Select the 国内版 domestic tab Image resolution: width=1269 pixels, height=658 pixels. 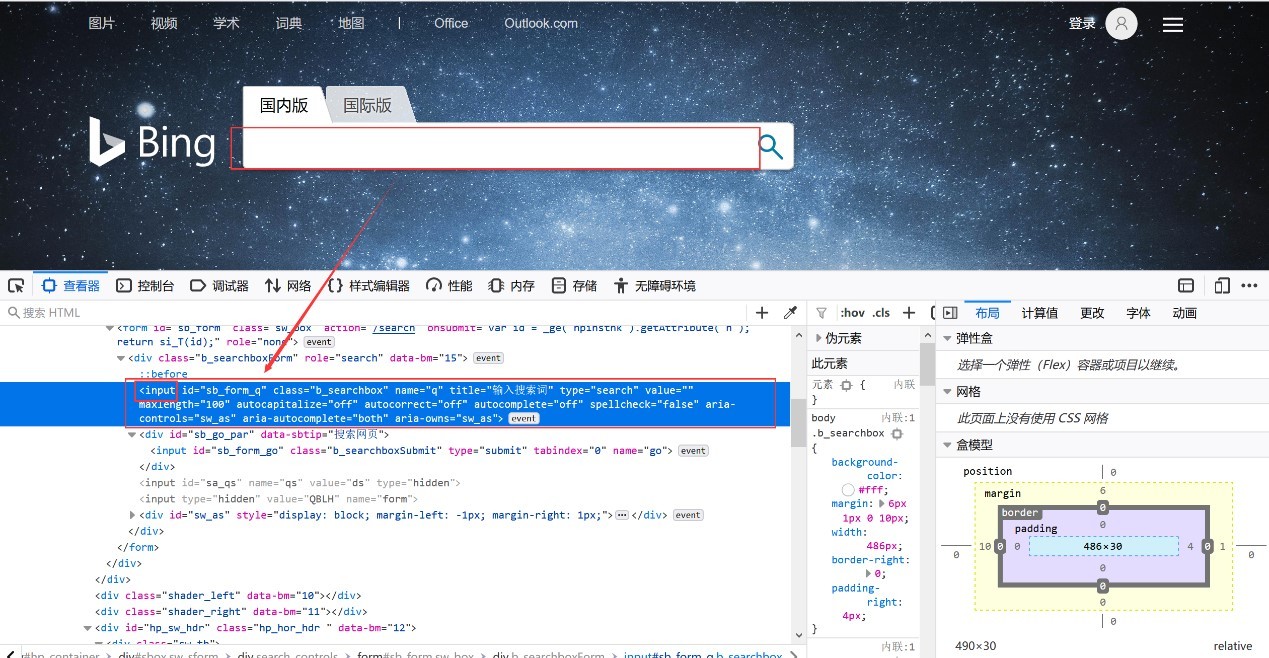[x=284, y=105]
